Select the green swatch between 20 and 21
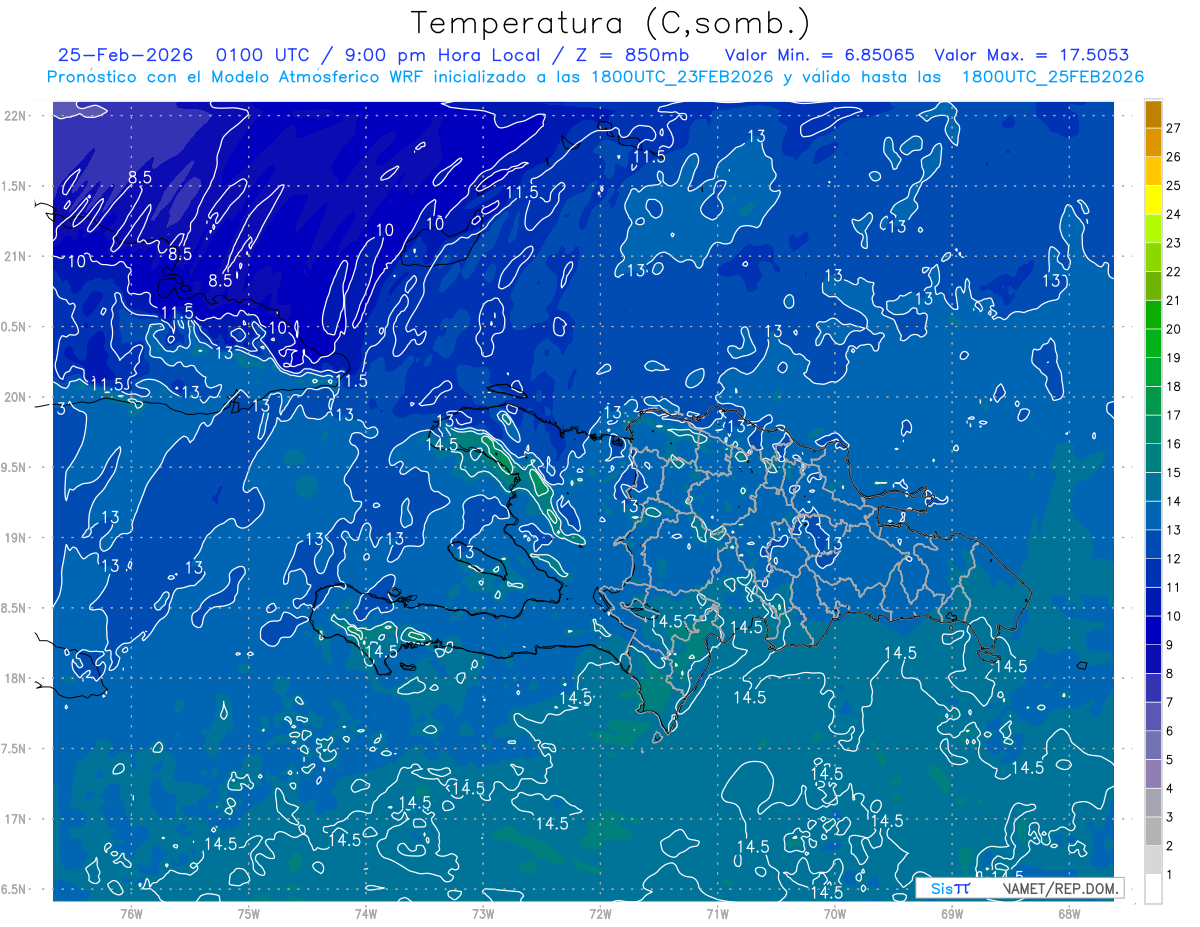1200x927 pixels. point(1153,315)
